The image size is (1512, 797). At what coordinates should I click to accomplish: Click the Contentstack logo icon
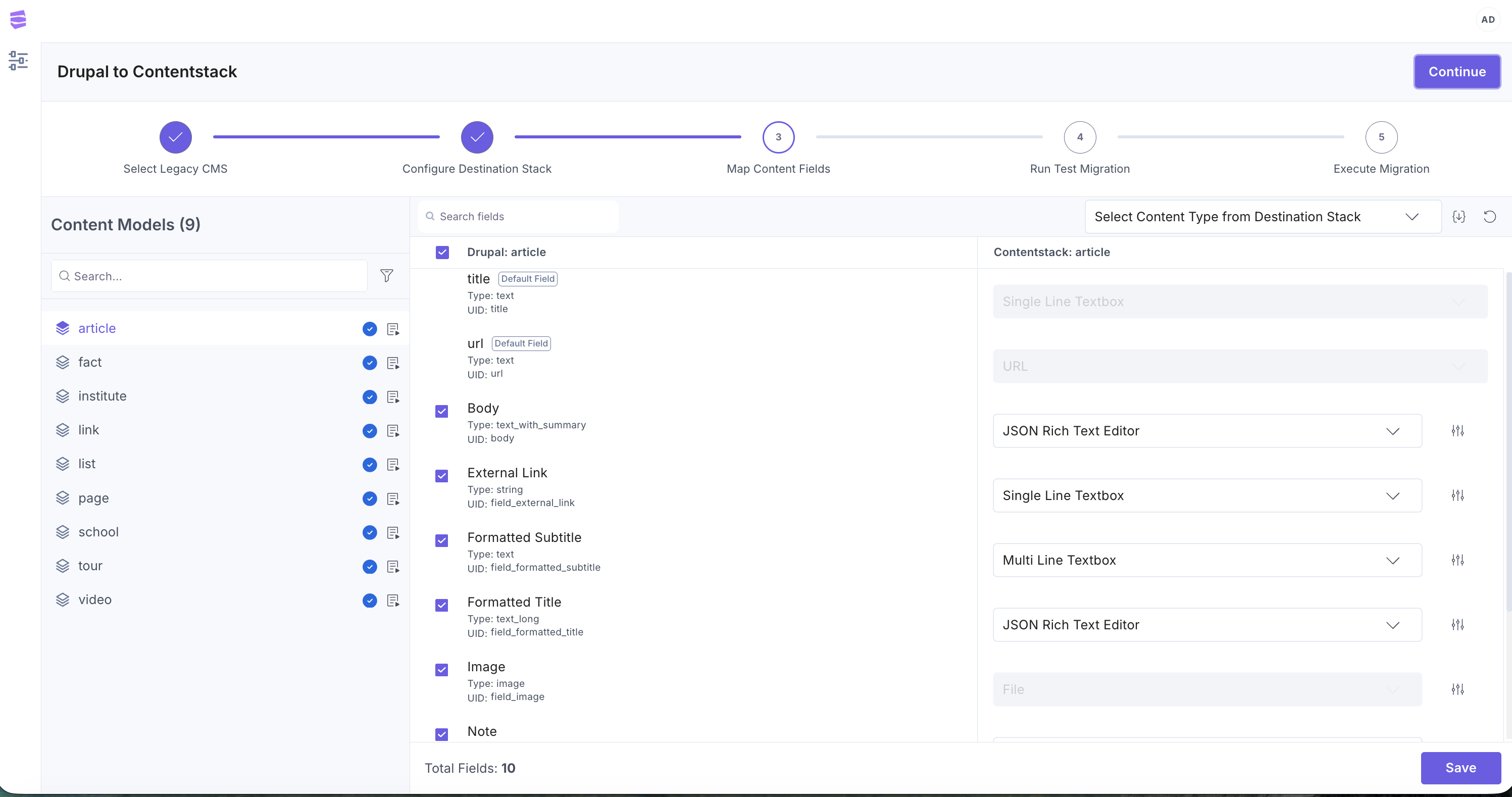(18, 19)
